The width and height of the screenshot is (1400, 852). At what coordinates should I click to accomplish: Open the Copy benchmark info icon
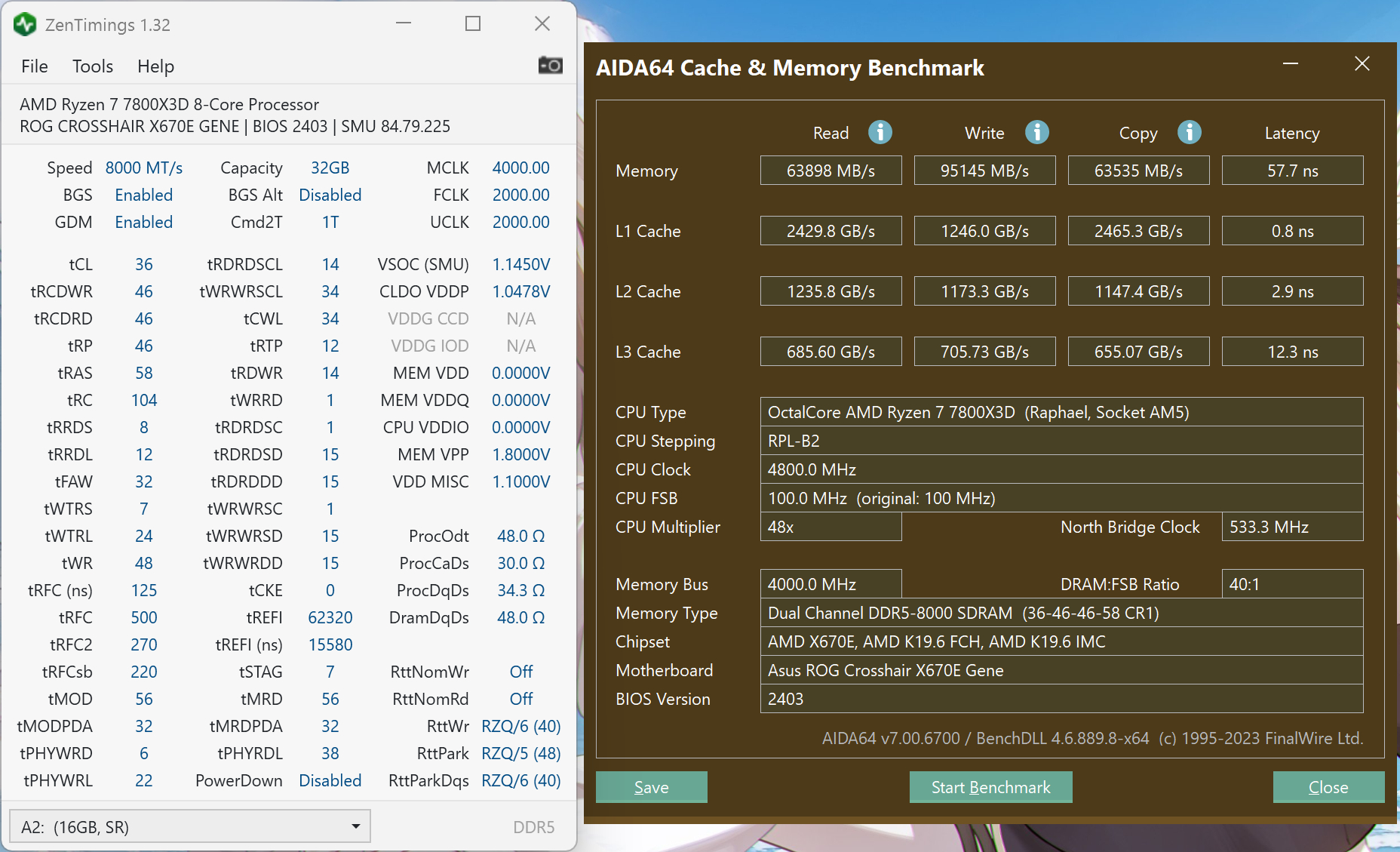pyautogui.click(x=1189, y=132)
